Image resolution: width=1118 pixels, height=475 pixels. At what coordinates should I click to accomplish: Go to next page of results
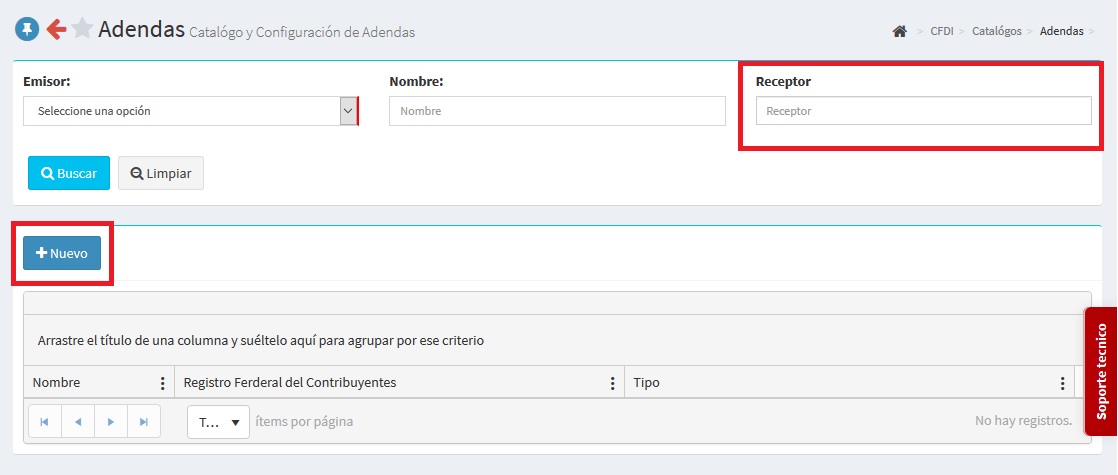tap(111, 422)
